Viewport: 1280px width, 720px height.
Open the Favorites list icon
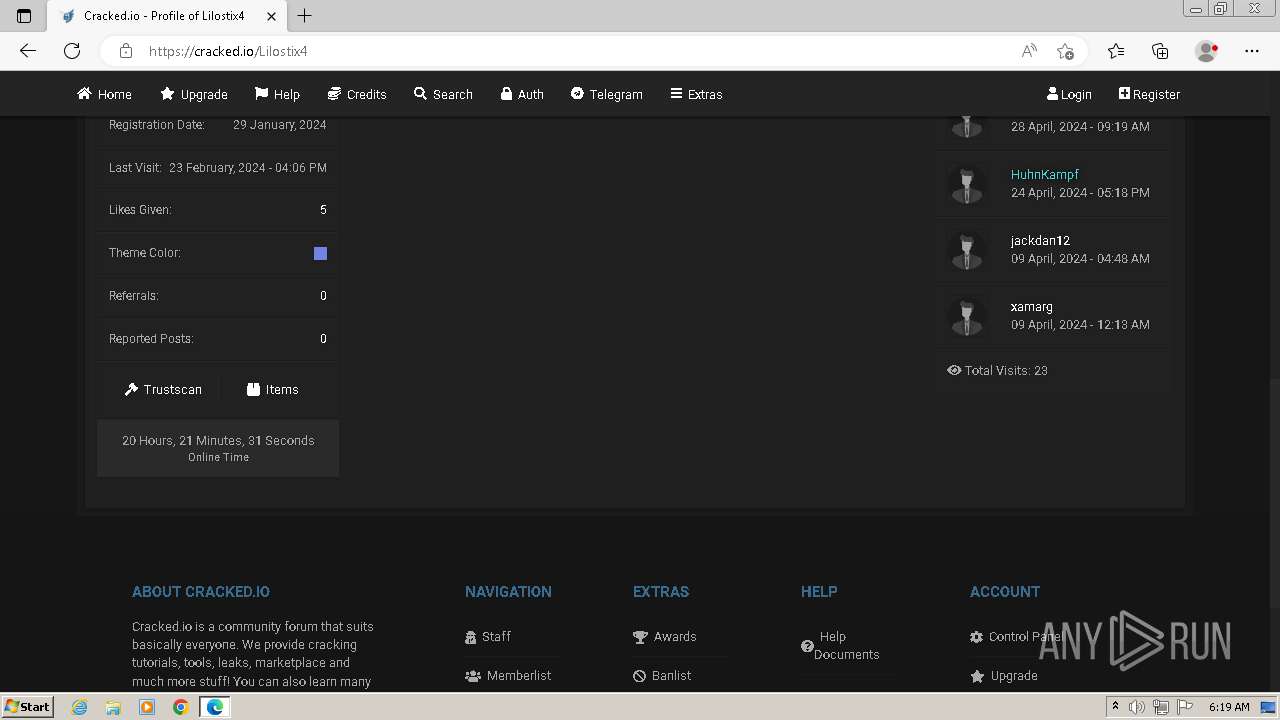pyautogui.click(x=1116, y=51)
